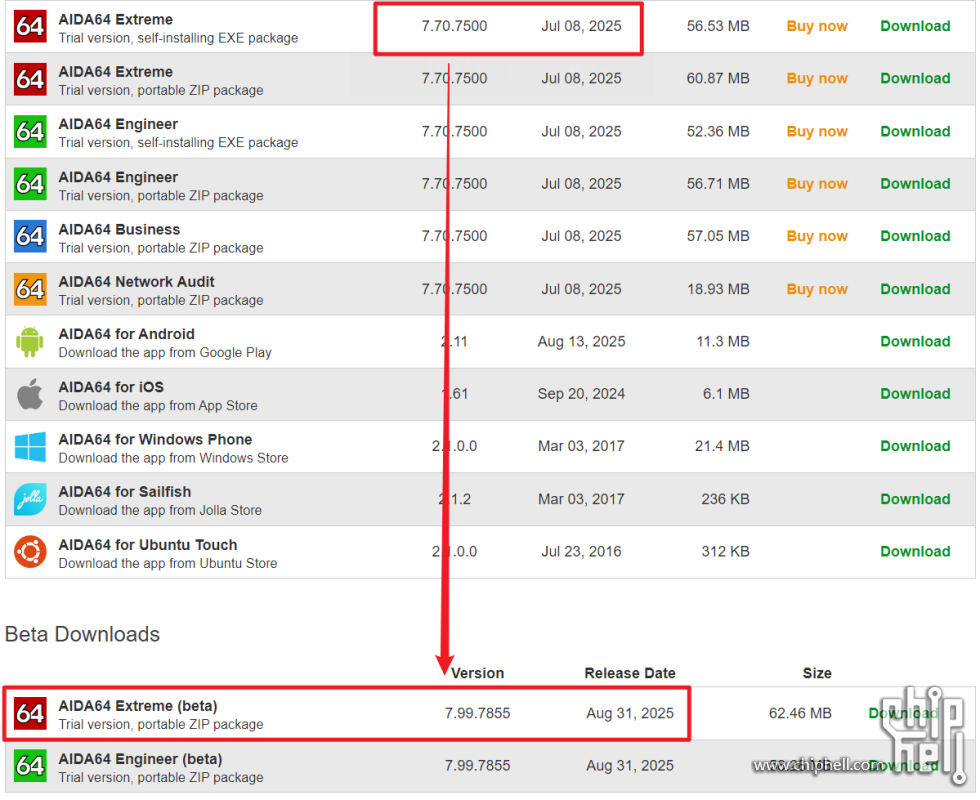Click the 'AIDA64 Network Audit' product name

pyautogui.click(x=136, y=282)
